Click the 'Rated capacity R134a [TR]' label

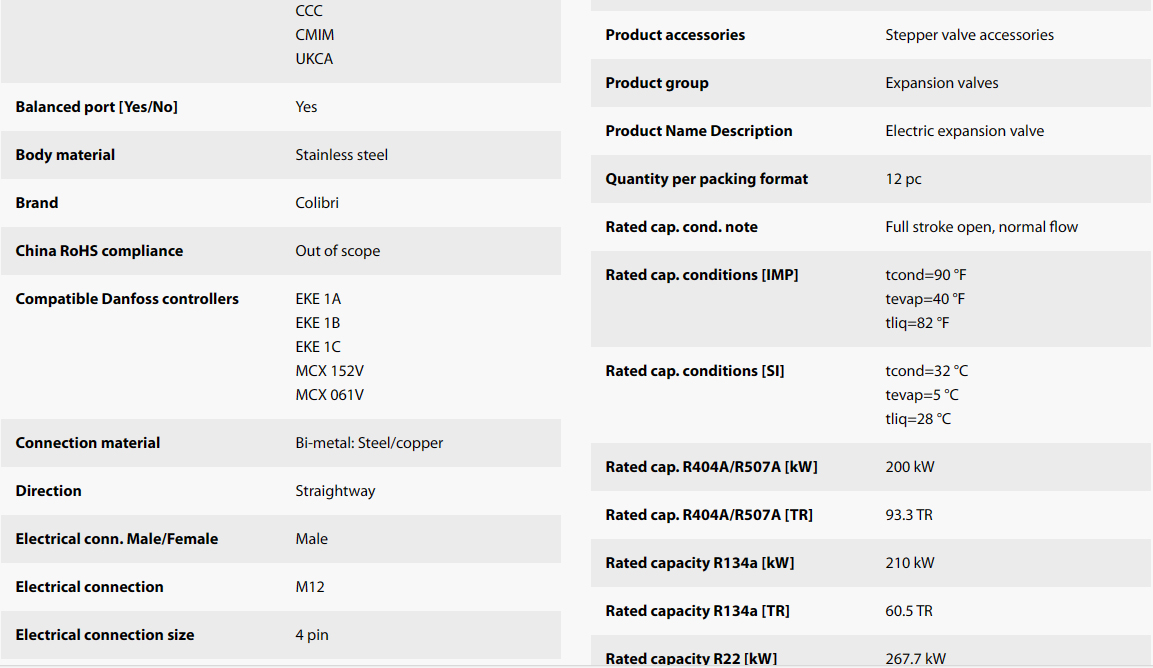pyautogui.click(x=697, y=611)
